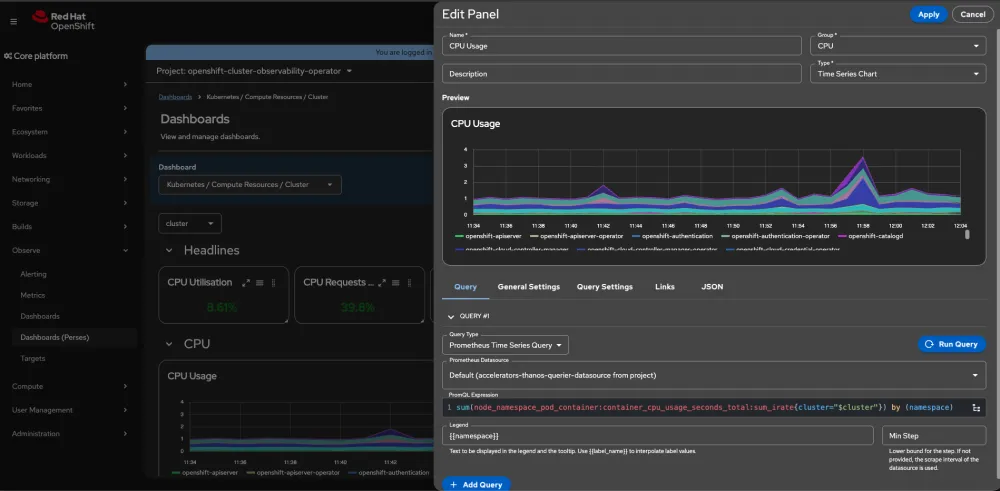
Task: Click the 39.8% CPU Requests value
Action: 358,307
